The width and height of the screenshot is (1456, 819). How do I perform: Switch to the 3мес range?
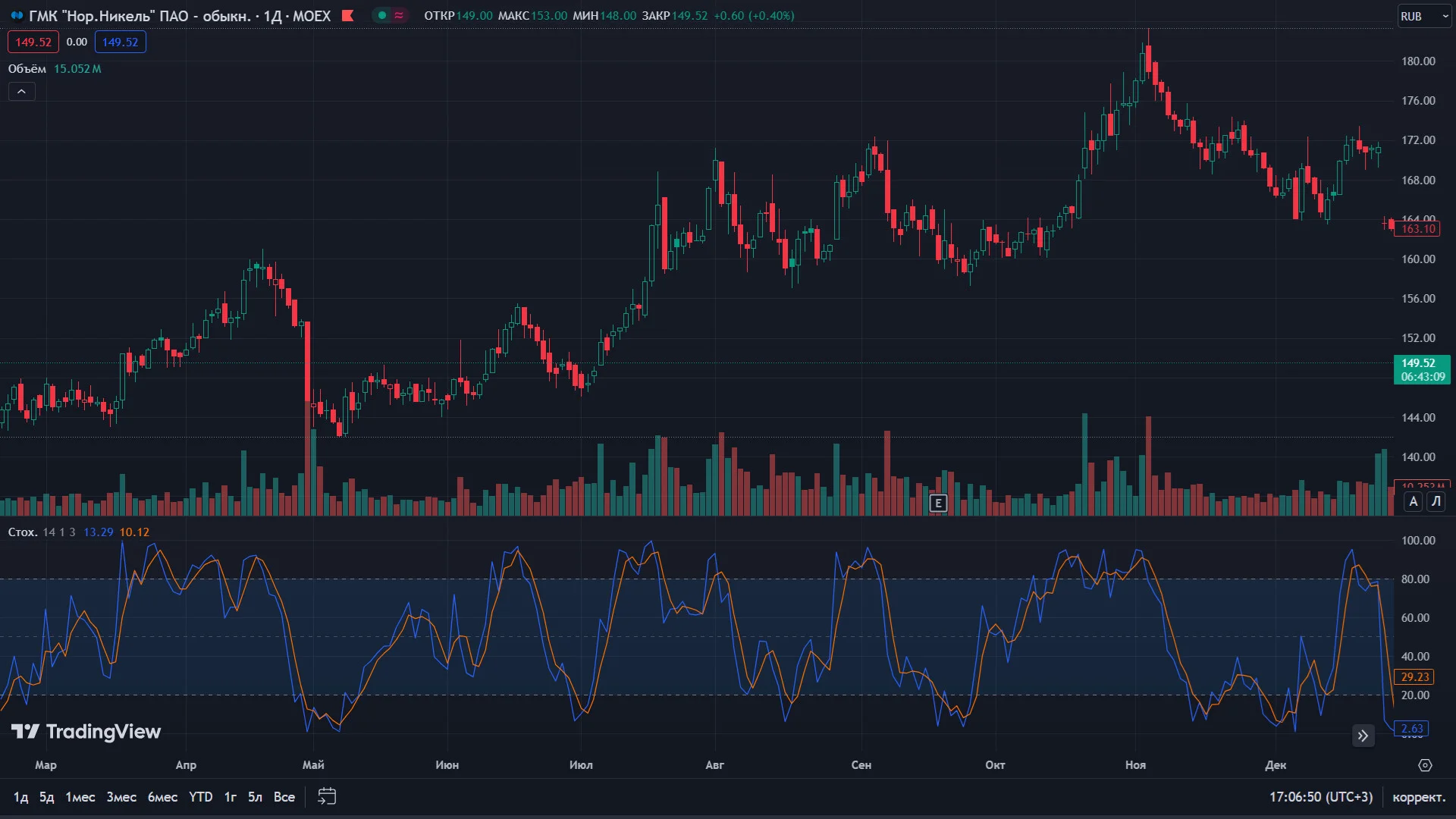click(121, 797)
